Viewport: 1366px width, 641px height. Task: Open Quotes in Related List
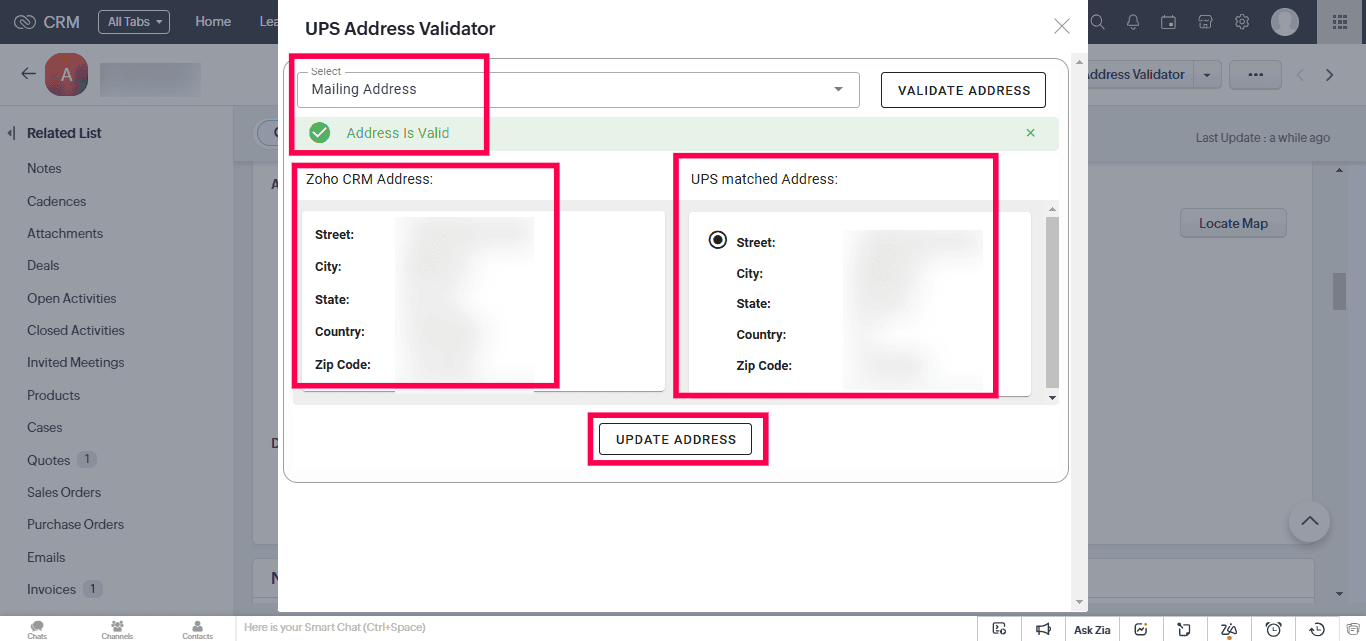tap(48, 460)
